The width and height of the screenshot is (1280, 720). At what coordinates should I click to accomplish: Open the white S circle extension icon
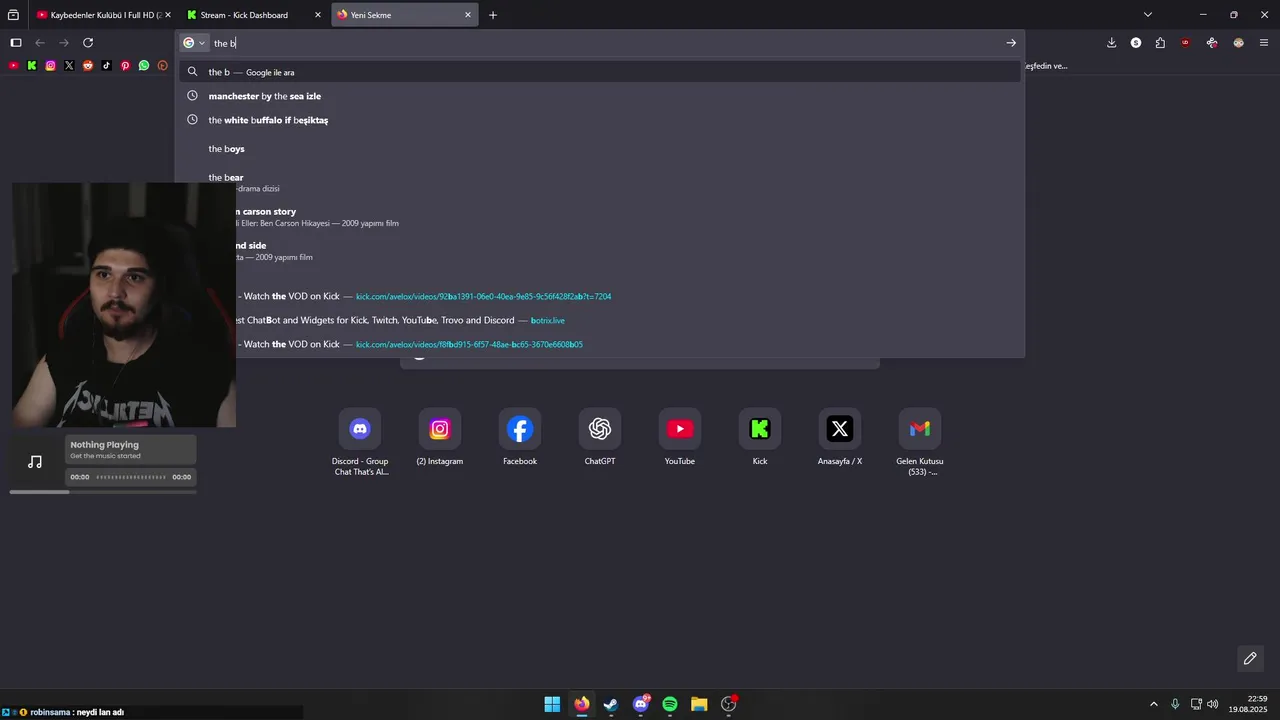click(x=1136, y=43)
